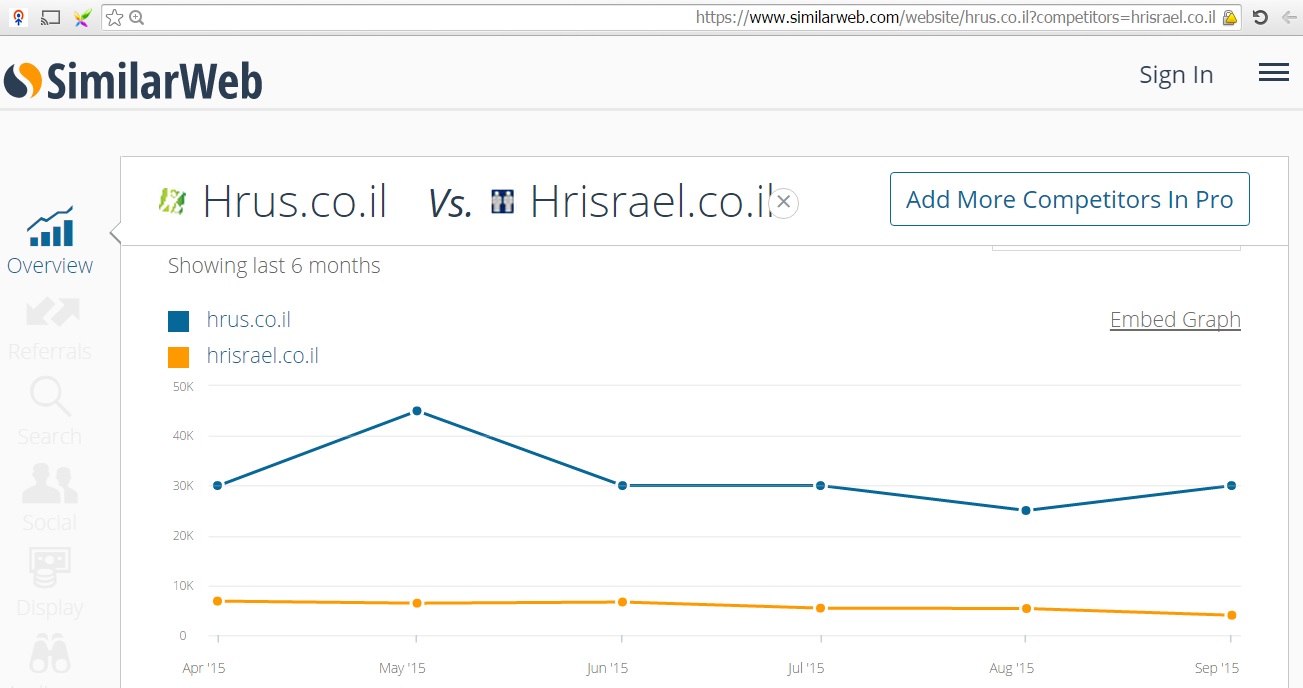
Task: Open the Social sidebar section
Action: [50, 498]
